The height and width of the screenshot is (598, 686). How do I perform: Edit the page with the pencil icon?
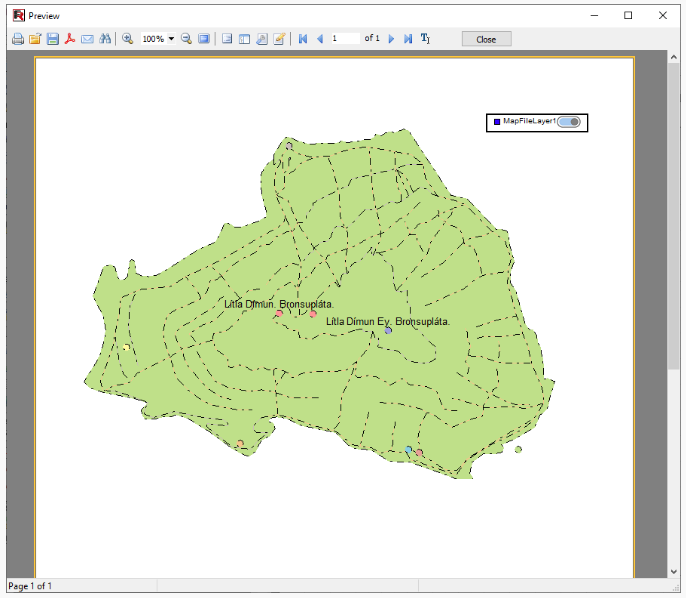(x=279, y=39)
